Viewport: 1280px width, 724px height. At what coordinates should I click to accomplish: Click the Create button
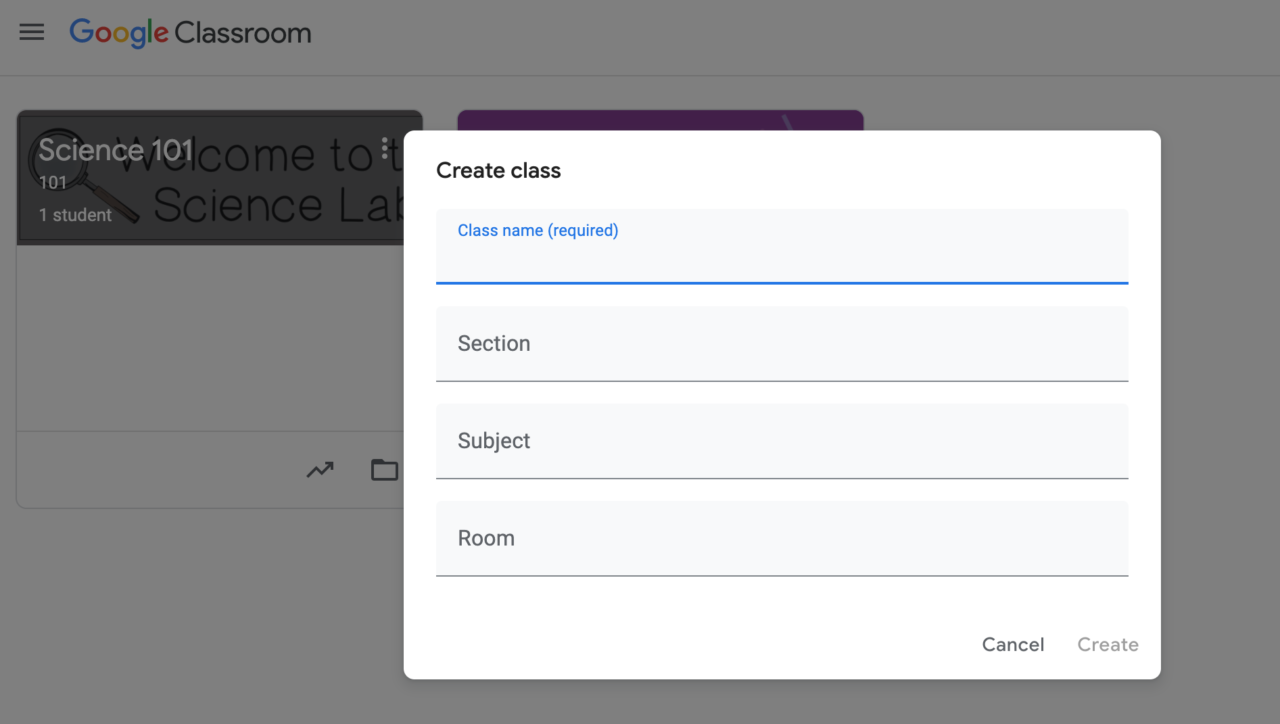pos(1107,644)
